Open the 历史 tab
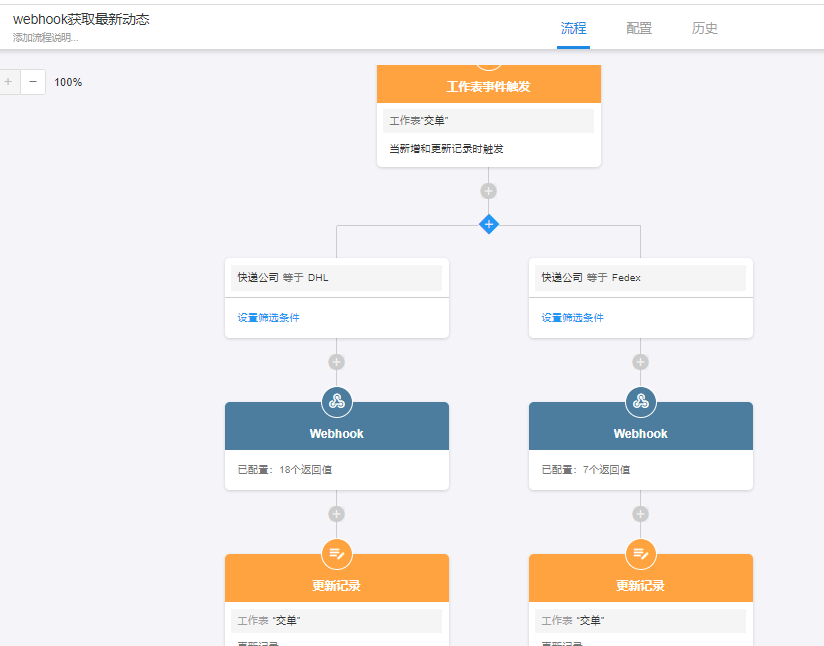The height and width of the screenshot is (646, 824). click(x=705, y=28)
